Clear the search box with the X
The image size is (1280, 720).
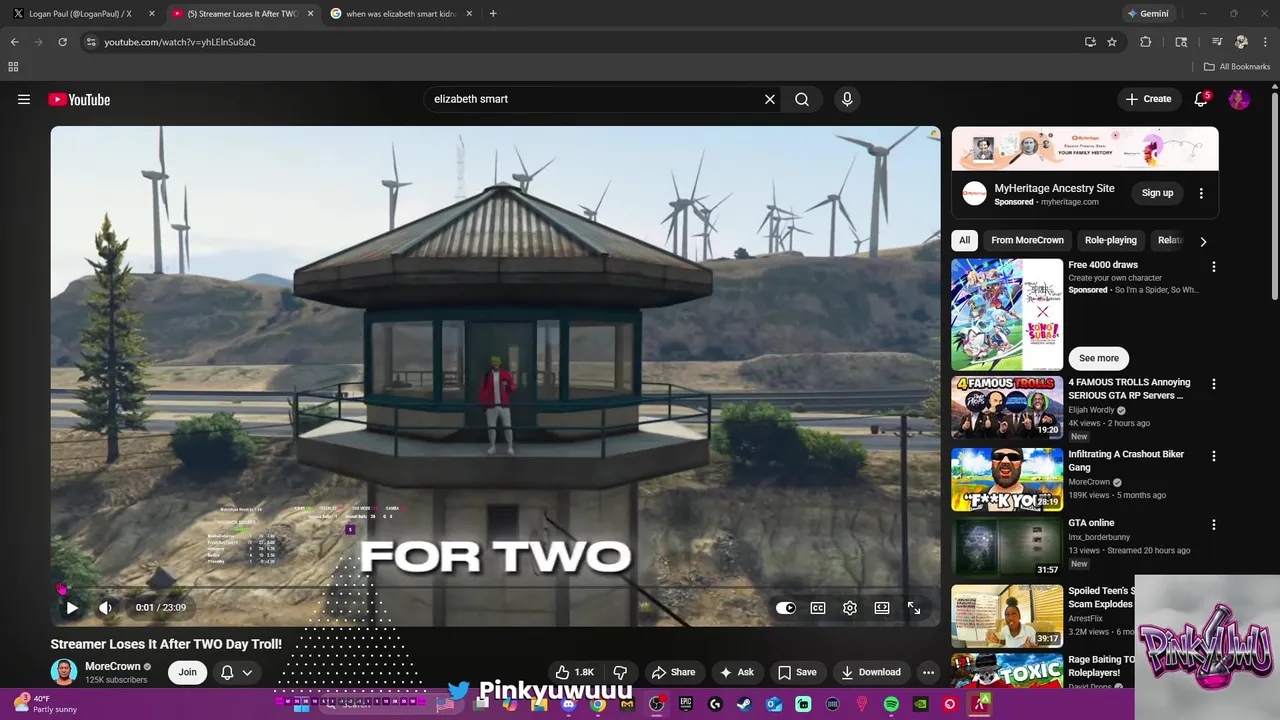coord(770,99)
